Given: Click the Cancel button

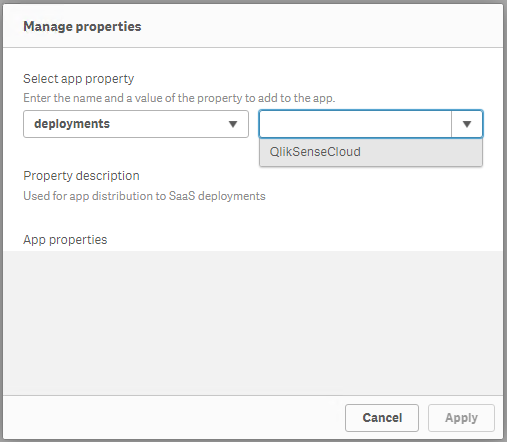Looking at the screenshot, I should [382, 418].
